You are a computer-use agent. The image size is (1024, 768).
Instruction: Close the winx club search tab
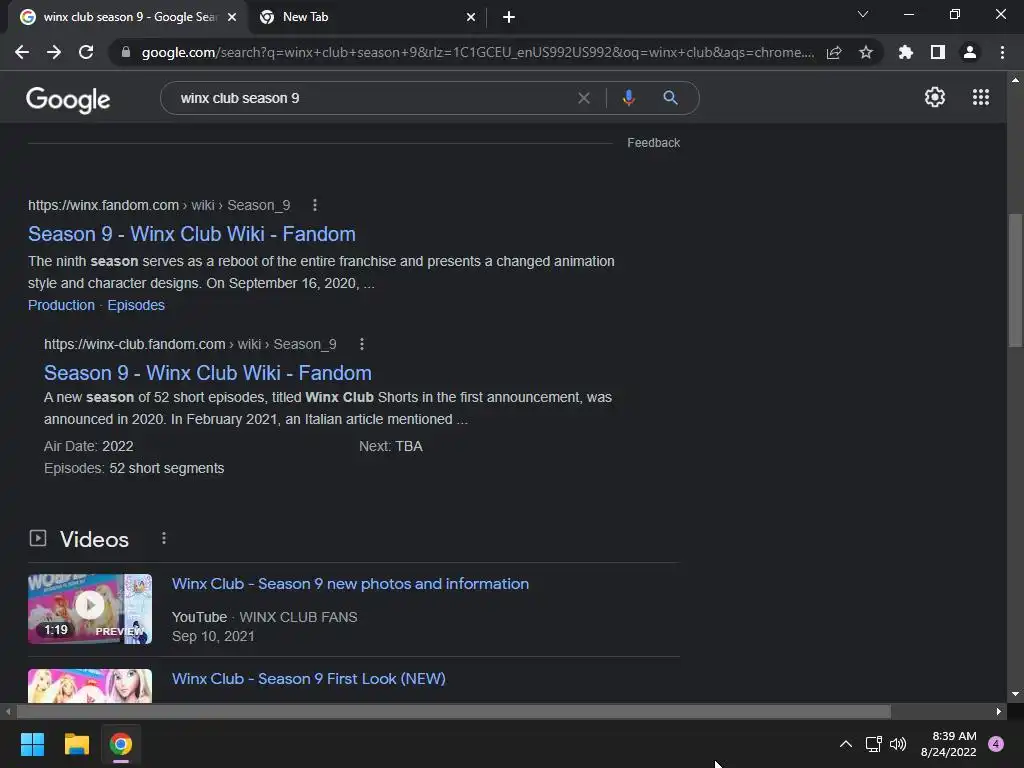click(232, 17)
